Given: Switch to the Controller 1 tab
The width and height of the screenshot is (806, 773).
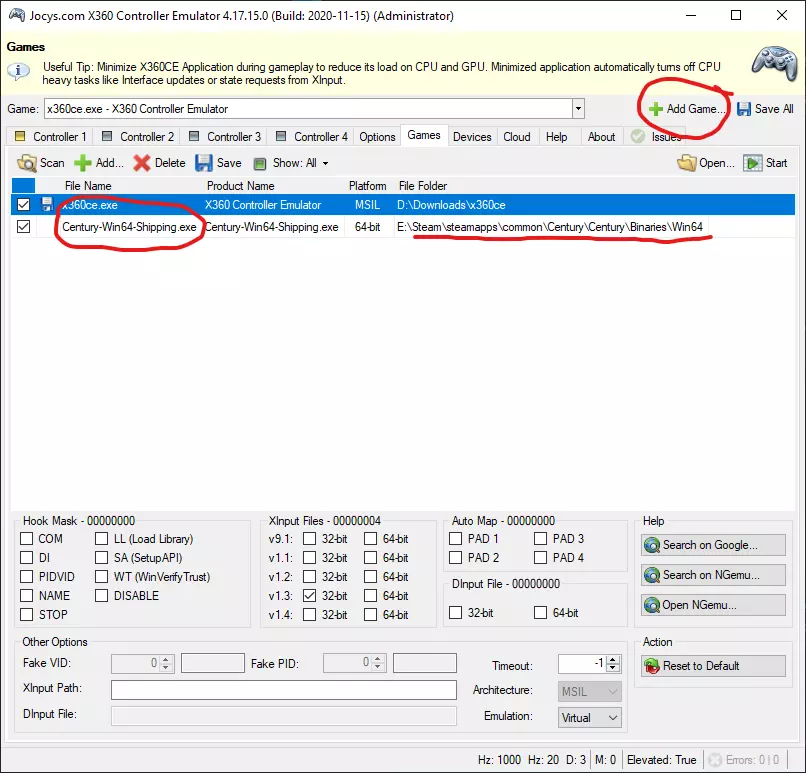Looking at the screenshot, I should [x=50, y=137].
